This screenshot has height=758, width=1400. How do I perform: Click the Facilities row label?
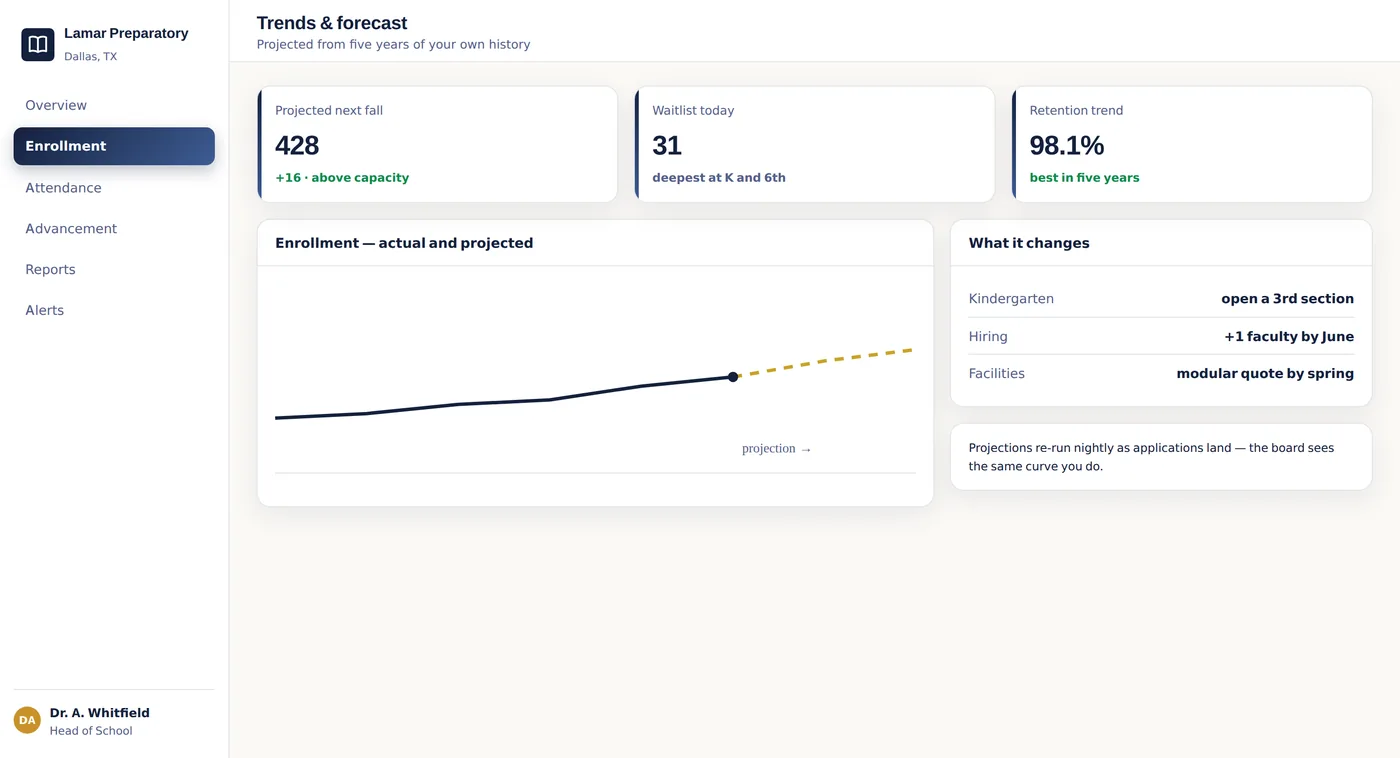996,374
